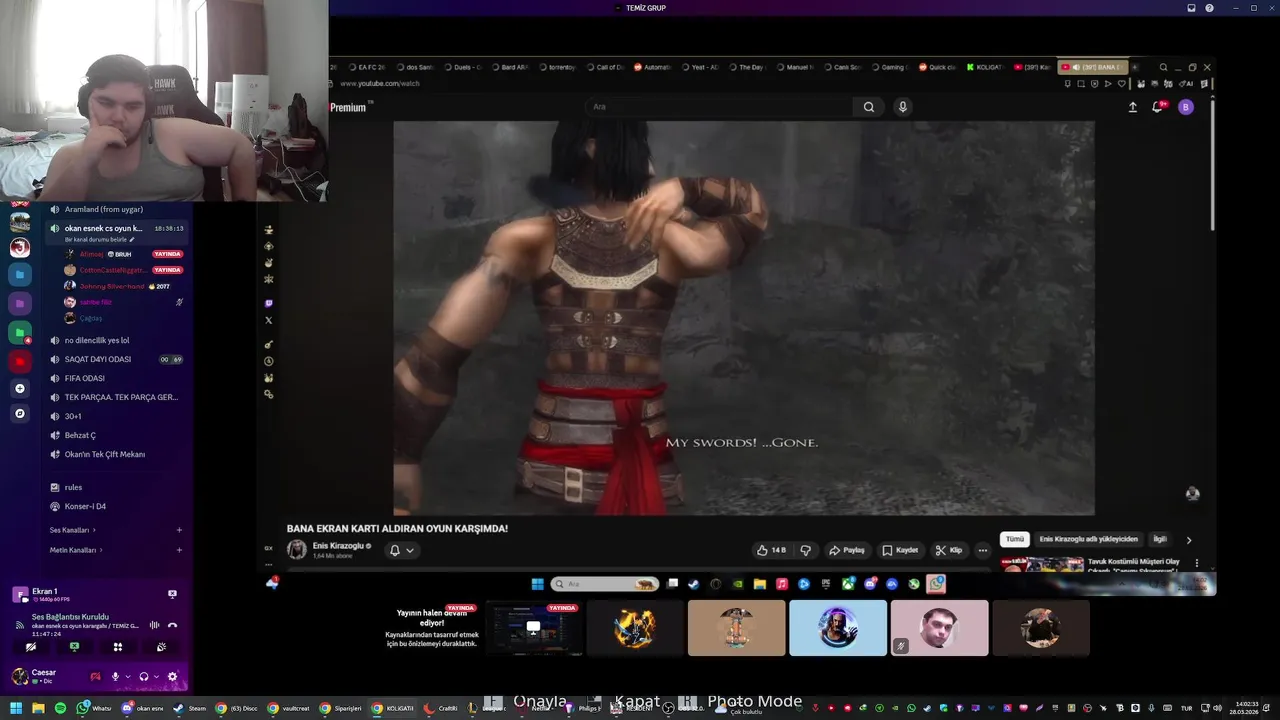Open the stream preview thumbnail marked YAYINDA
Image resolution: width=1280 pixels, height=720 pixels.
[534, 628]
